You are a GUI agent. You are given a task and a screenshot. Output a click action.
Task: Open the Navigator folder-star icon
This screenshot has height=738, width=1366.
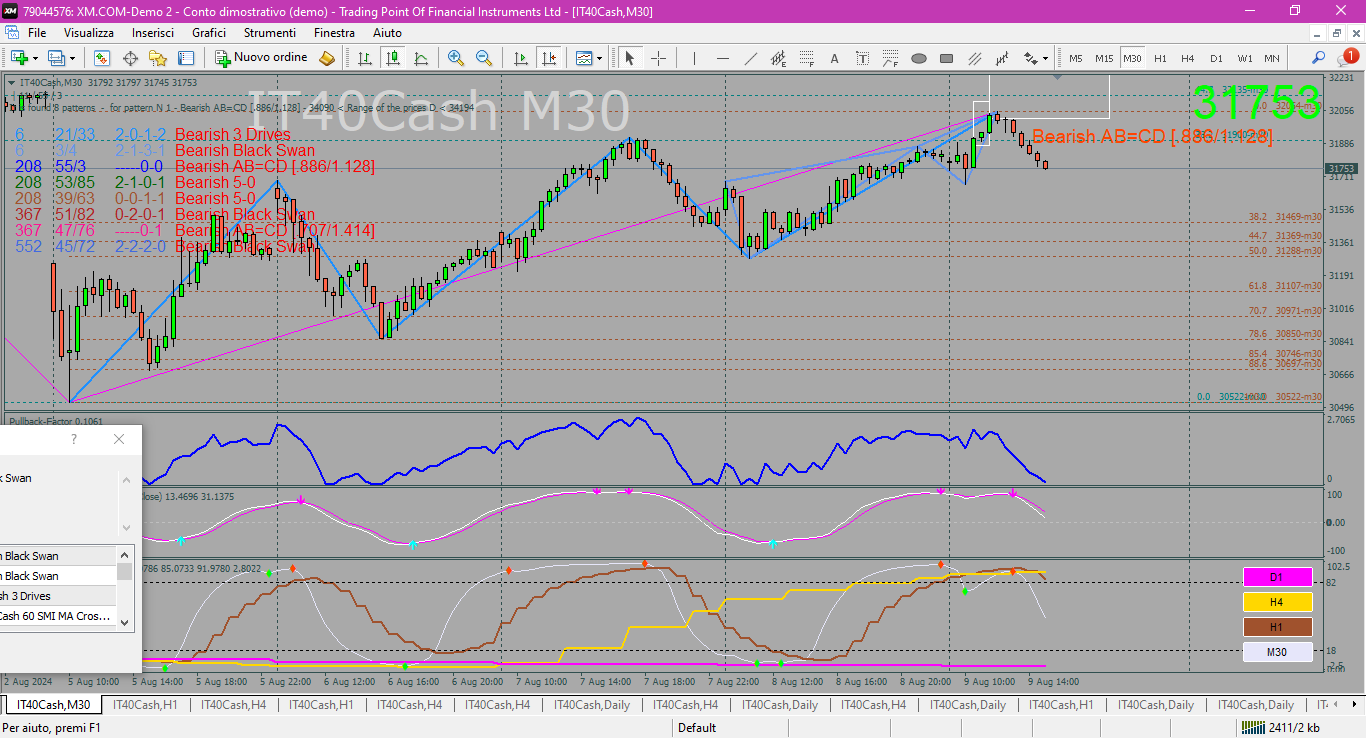tap(158, 58)
